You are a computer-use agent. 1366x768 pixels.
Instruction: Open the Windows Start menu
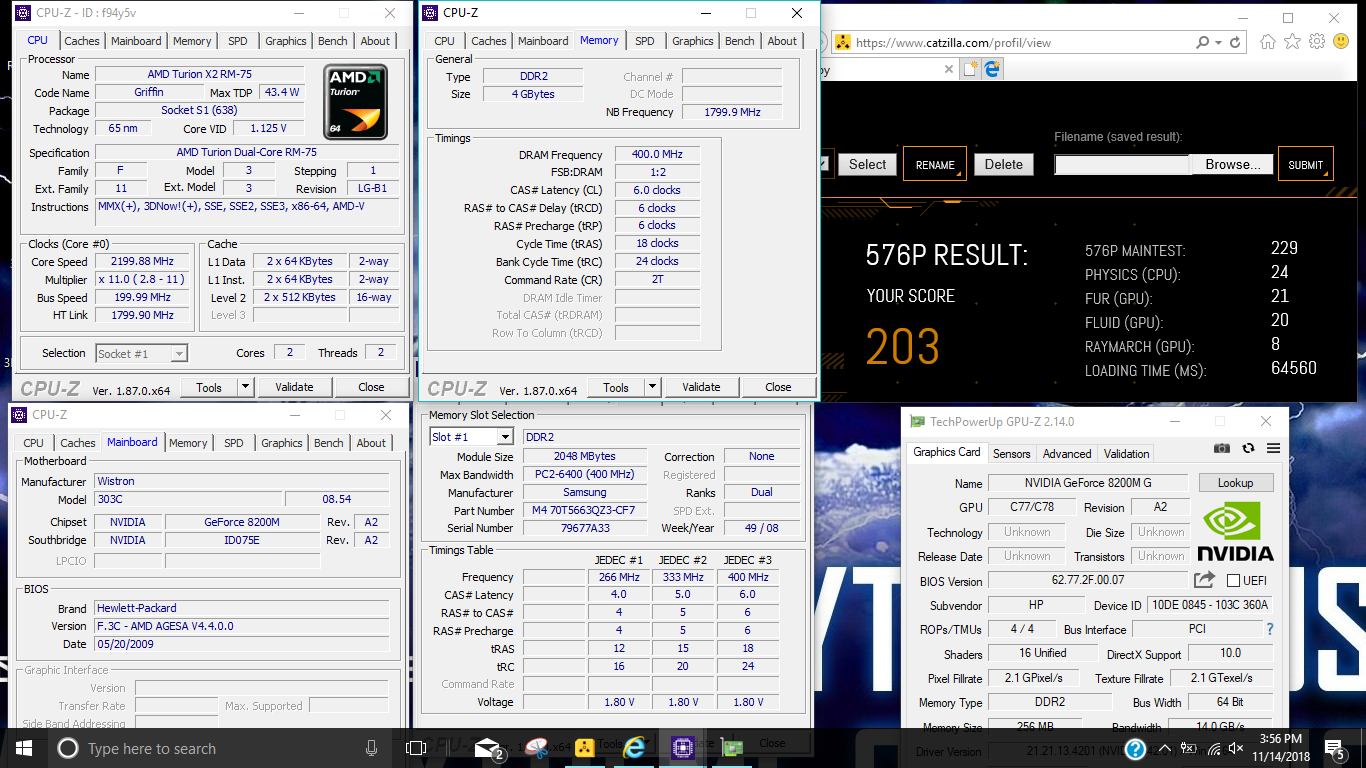coord(24,748)
